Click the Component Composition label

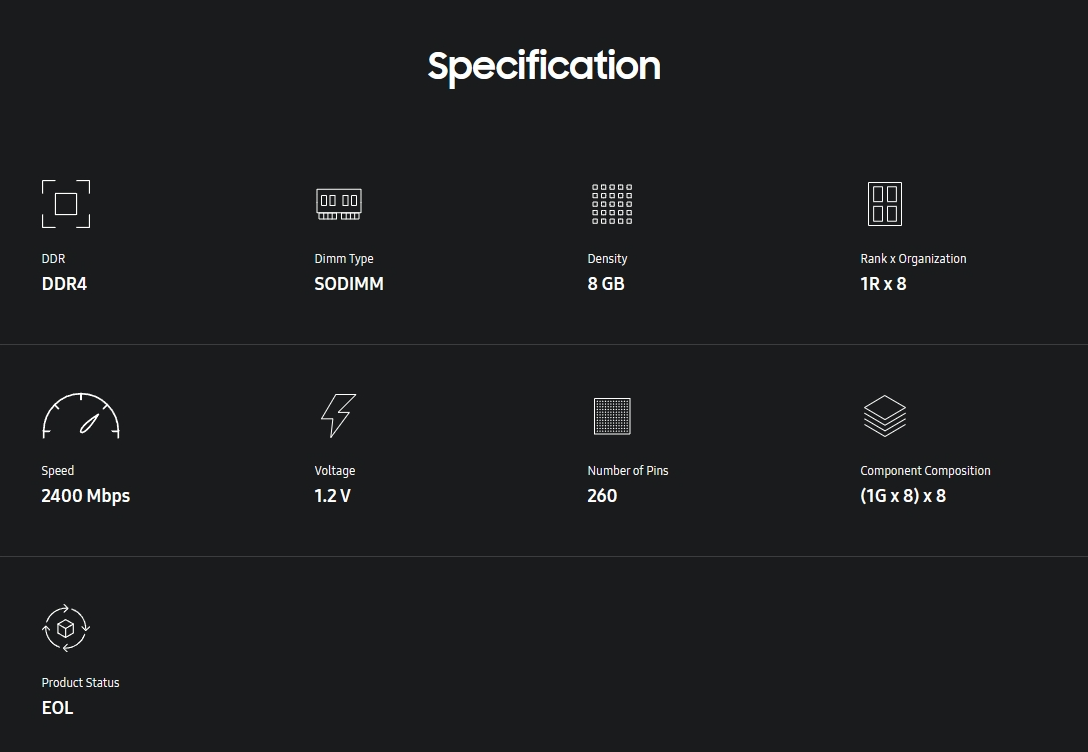[925, 470]
